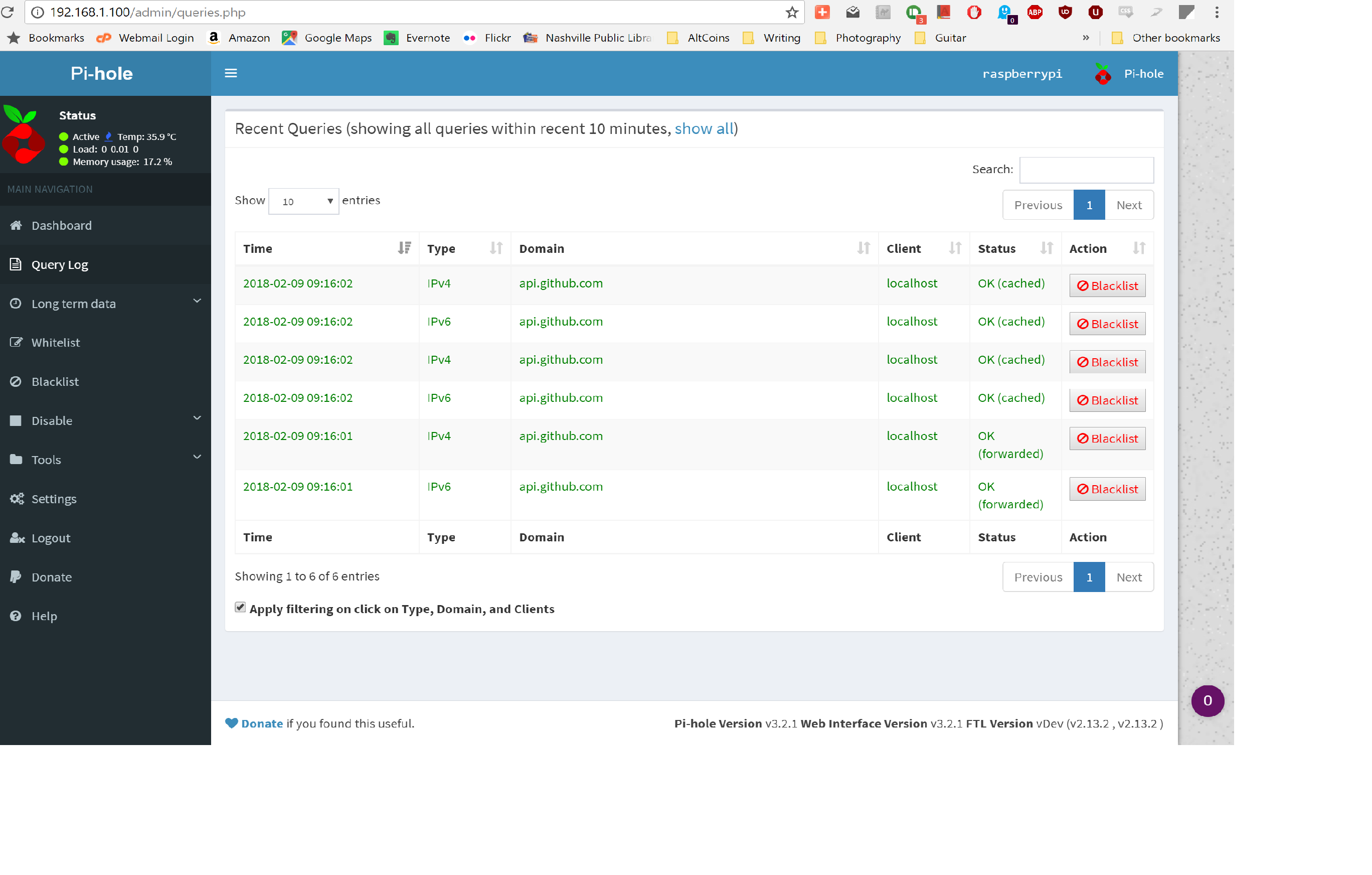Open the Pi-hole user menu in top right
The width and height of the screenshot is (1372, 875).
coord(1129,74)
